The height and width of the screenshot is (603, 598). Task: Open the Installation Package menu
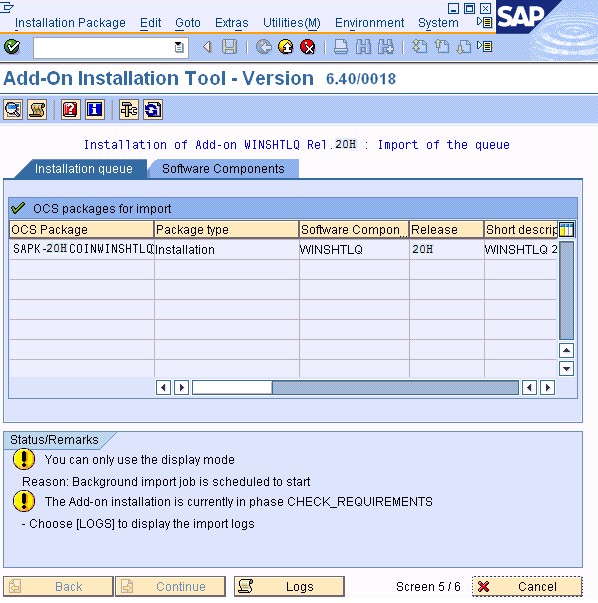coord(70,23)
